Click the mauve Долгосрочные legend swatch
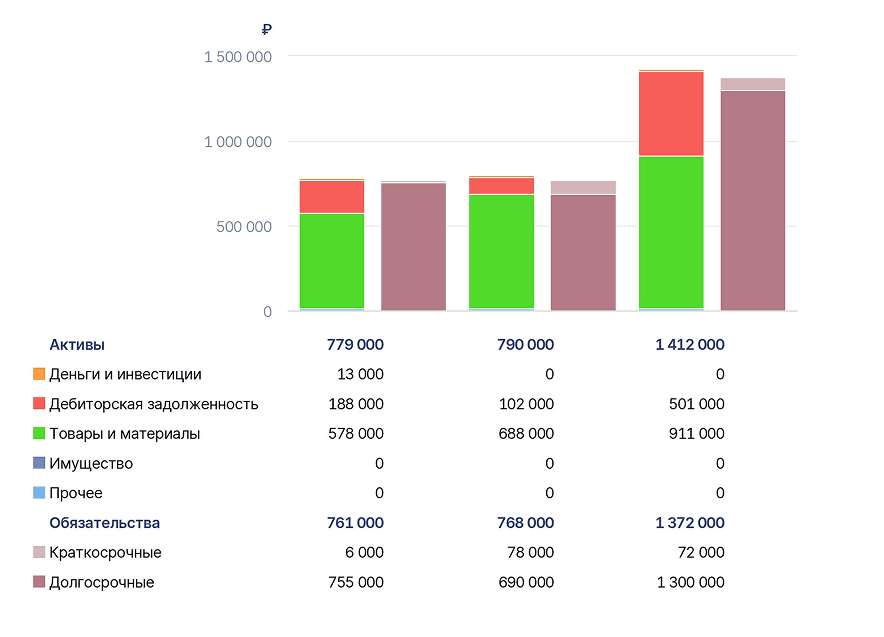Viewport: 884px width, 637px height. 39,582
